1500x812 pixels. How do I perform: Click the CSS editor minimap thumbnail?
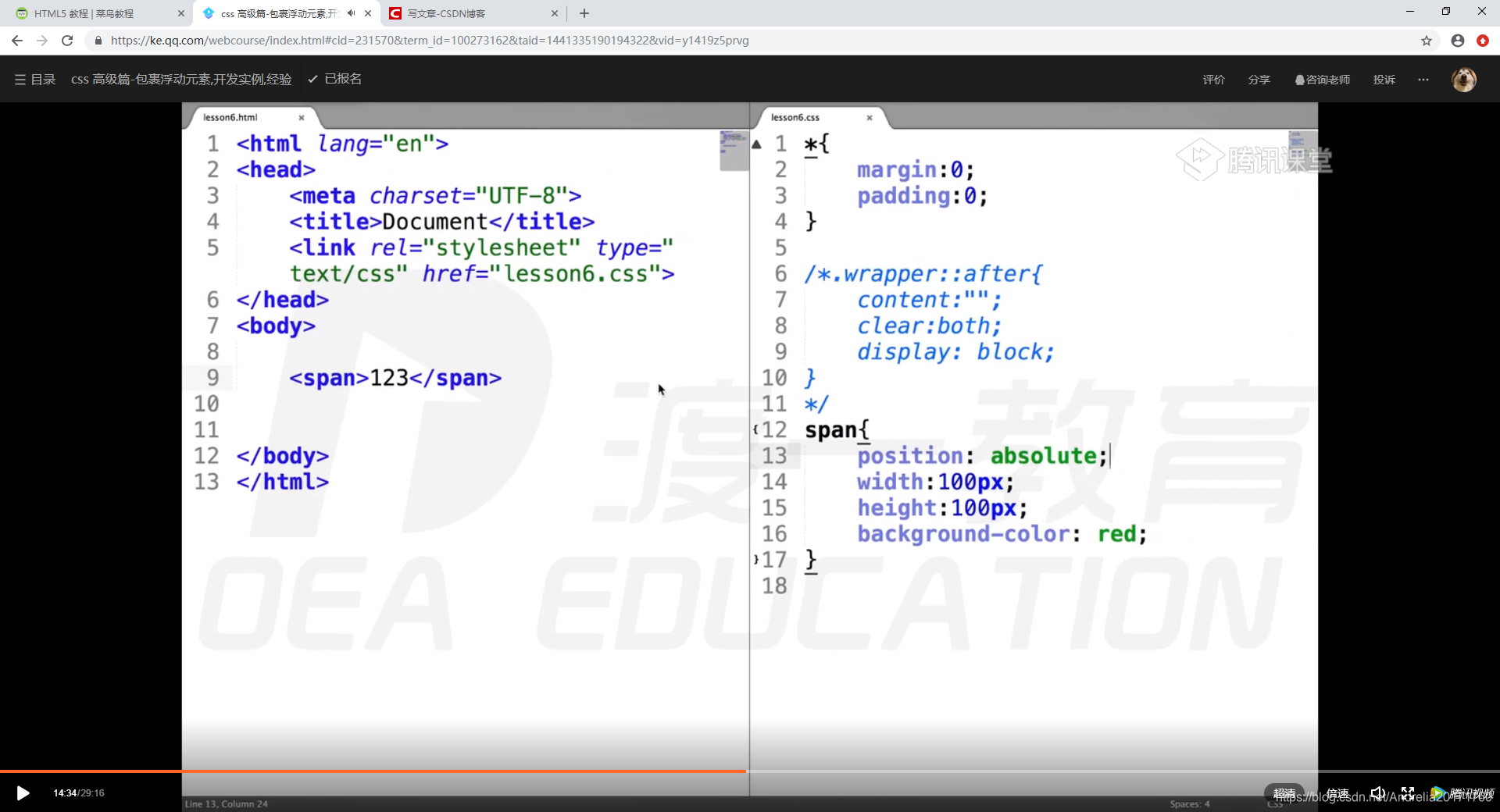click(x=1302, y=151)
